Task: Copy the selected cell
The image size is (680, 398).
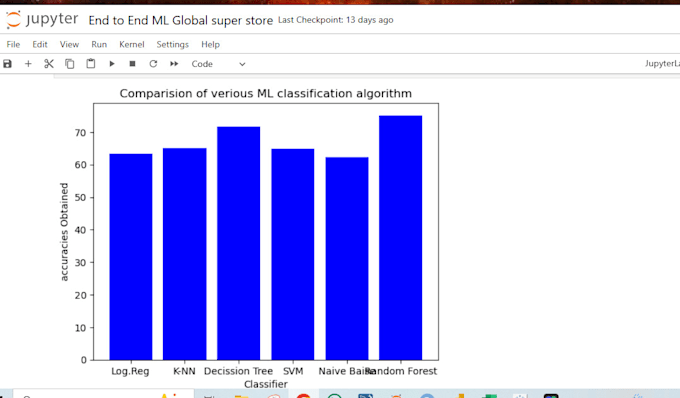Action: pos(69,64)
